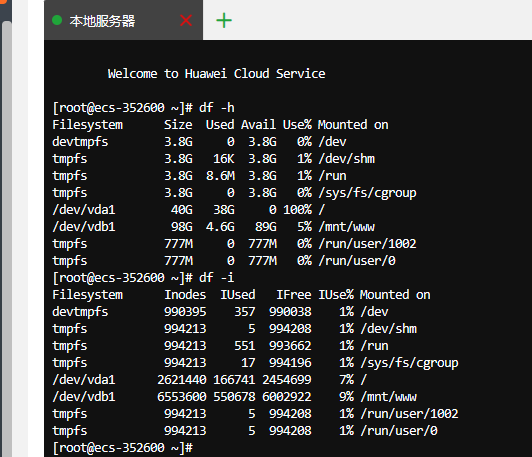Open a new session with green plus

(x=224, y=20)
